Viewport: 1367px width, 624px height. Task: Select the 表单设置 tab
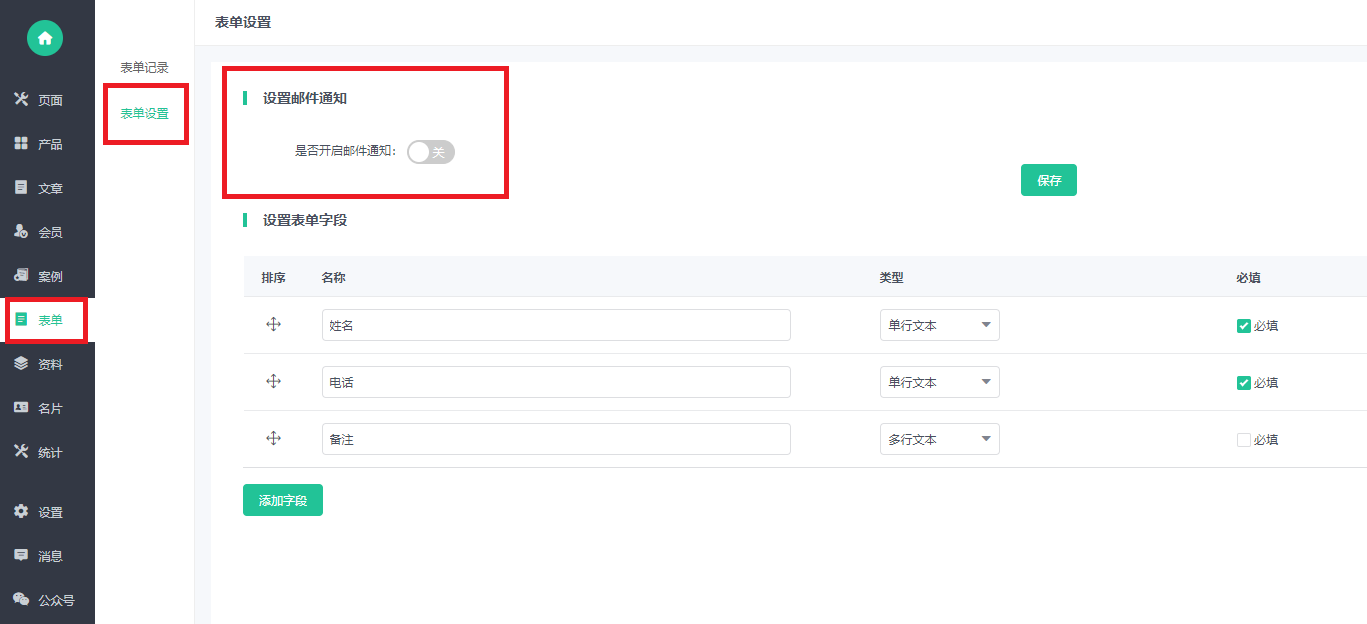(x=145, y=114)
